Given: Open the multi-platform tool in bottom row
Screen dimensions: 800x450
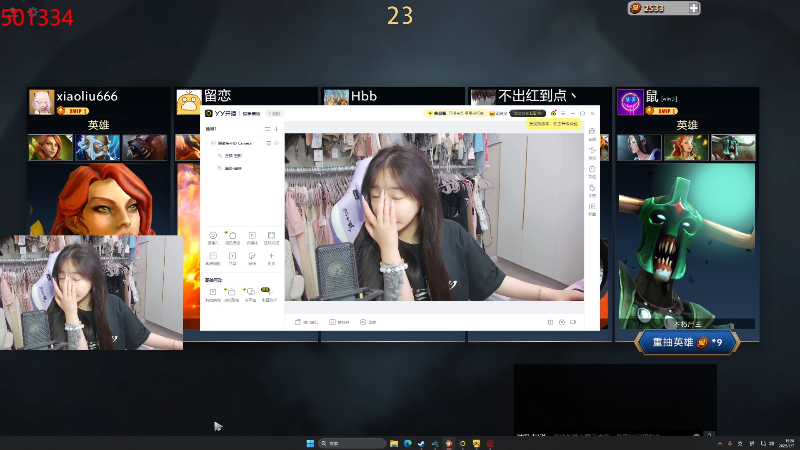Looking at the screenshot, I should pos(250,294).
